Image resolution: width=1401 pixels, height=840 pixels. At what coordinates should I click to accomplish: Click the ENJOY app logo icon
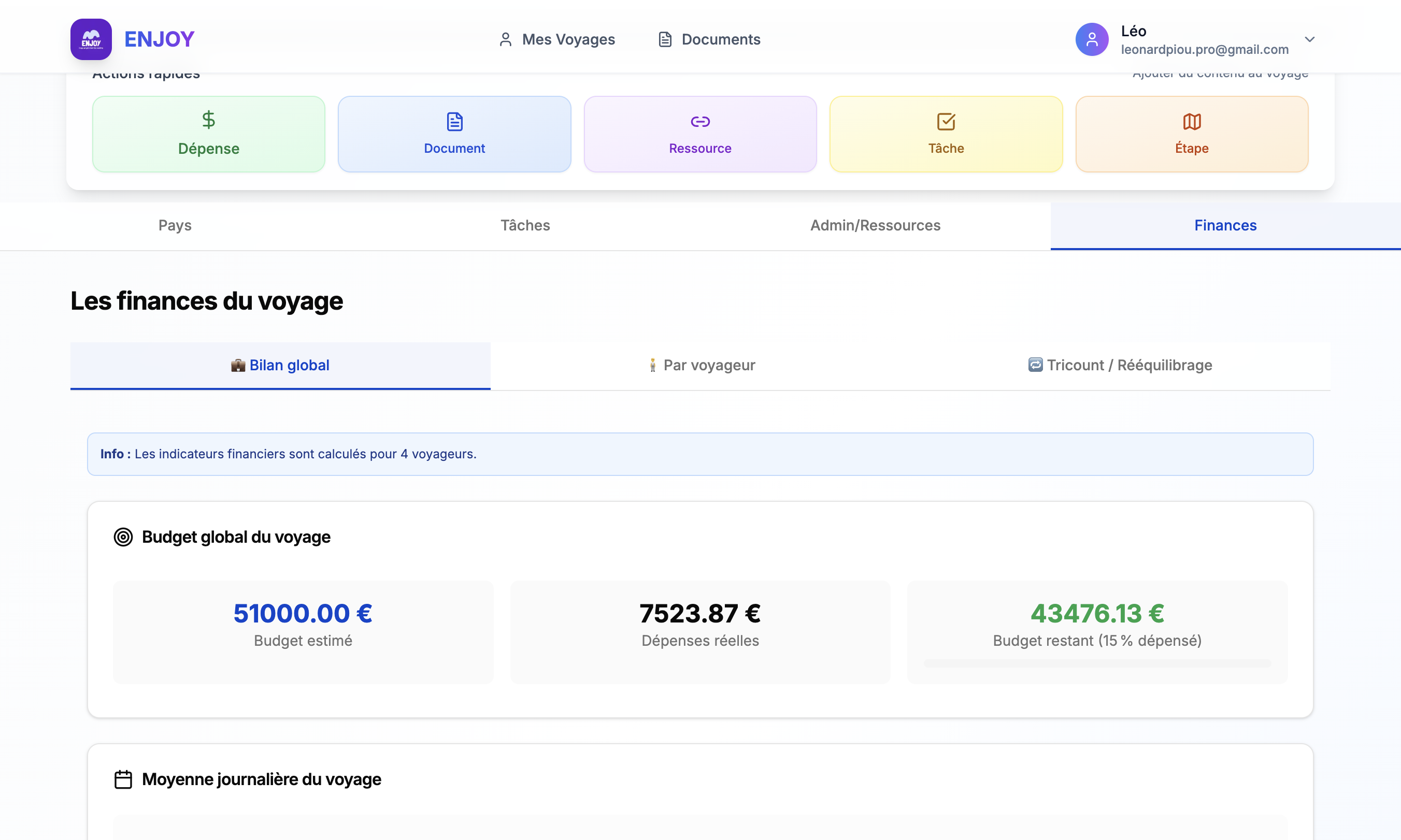91,39
